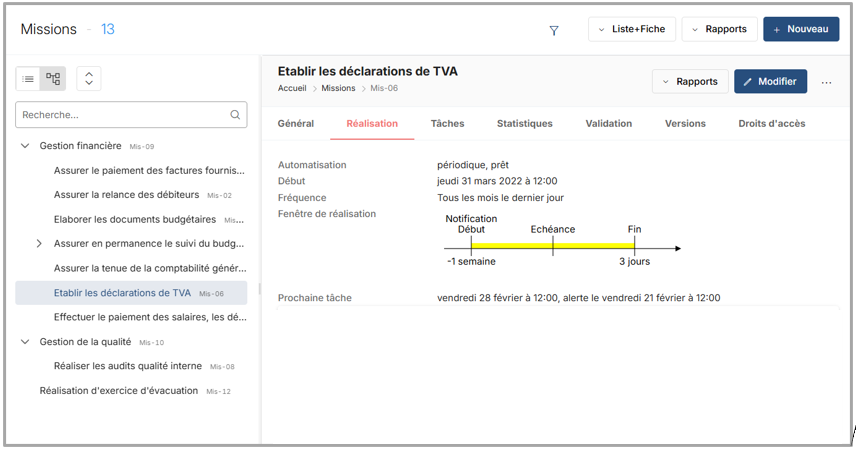
Task: Click the yellow realisation window bar
Action: click(x=552, y=246)
